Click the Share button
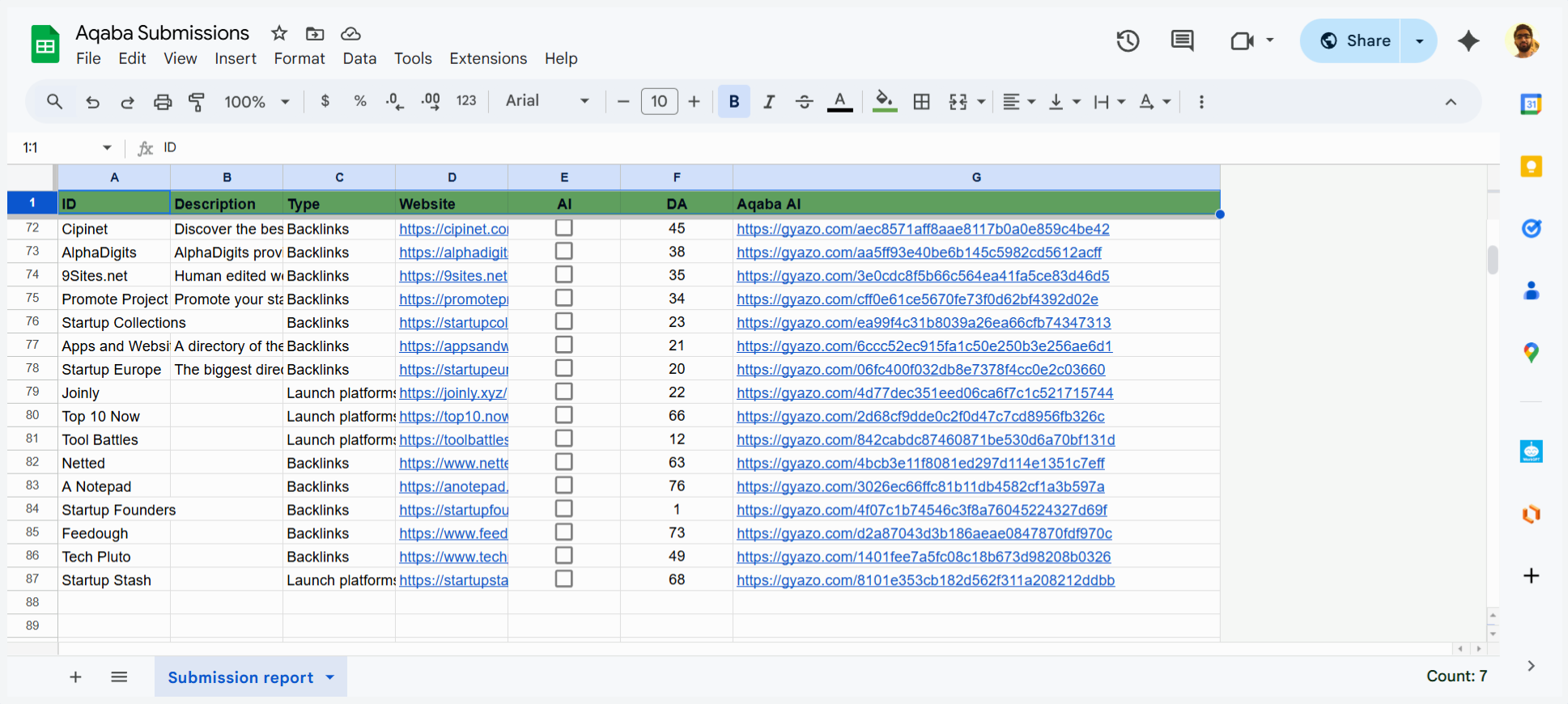This screenshot has width=1568, height=704. click(x=1355, y=40)
